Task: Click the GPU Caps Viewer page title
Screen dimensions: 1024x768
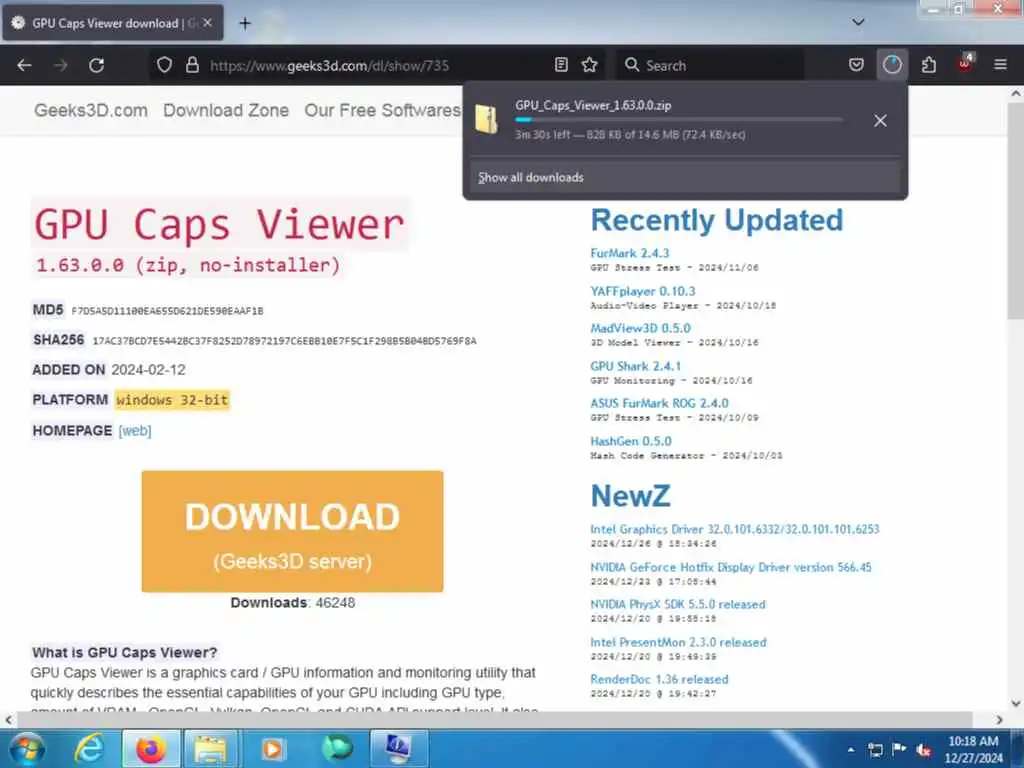Action: (x=219, y=225)
